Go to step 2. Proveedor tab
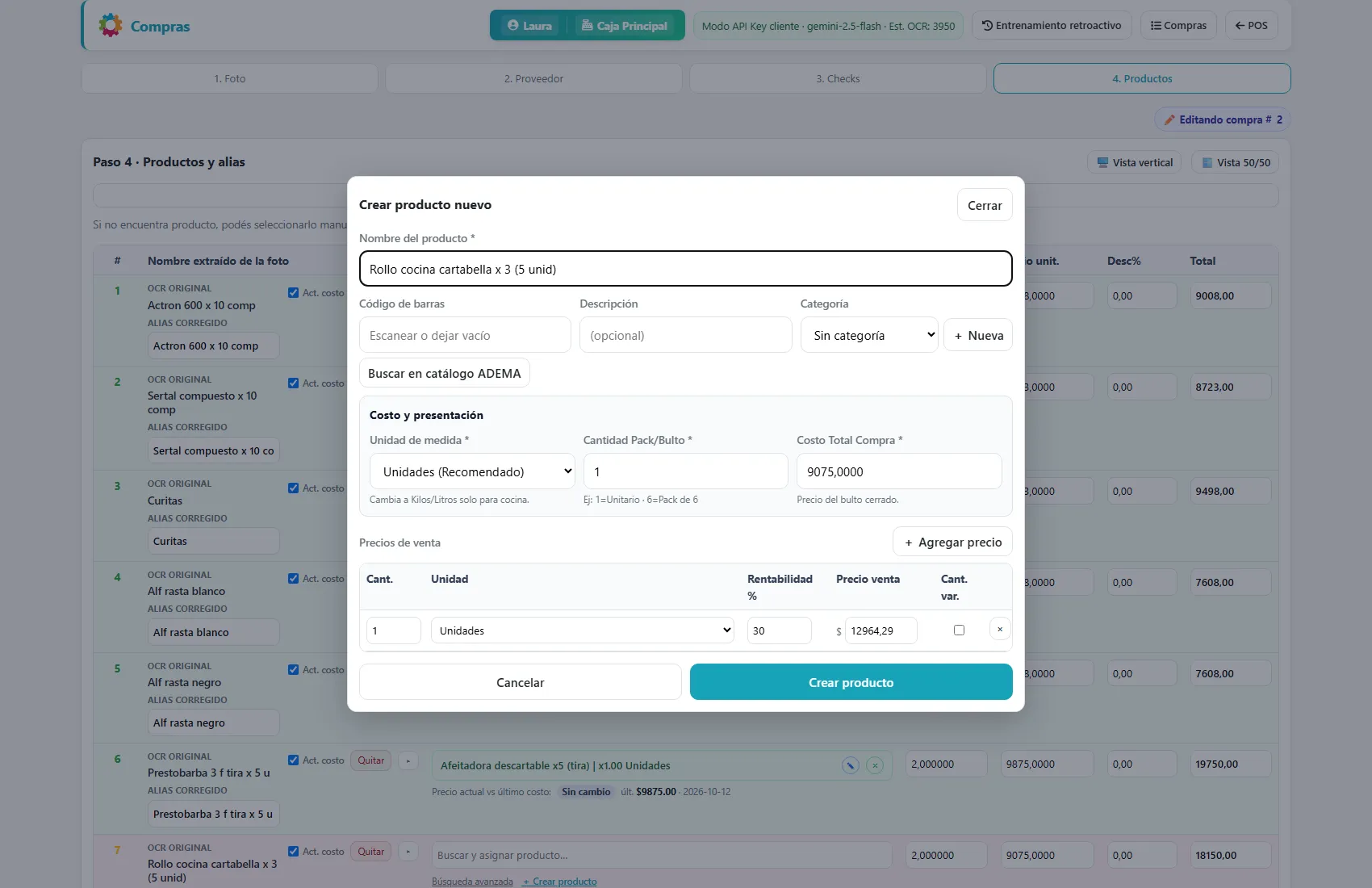This screenshot has height=888, width=1372. point(533,78)
